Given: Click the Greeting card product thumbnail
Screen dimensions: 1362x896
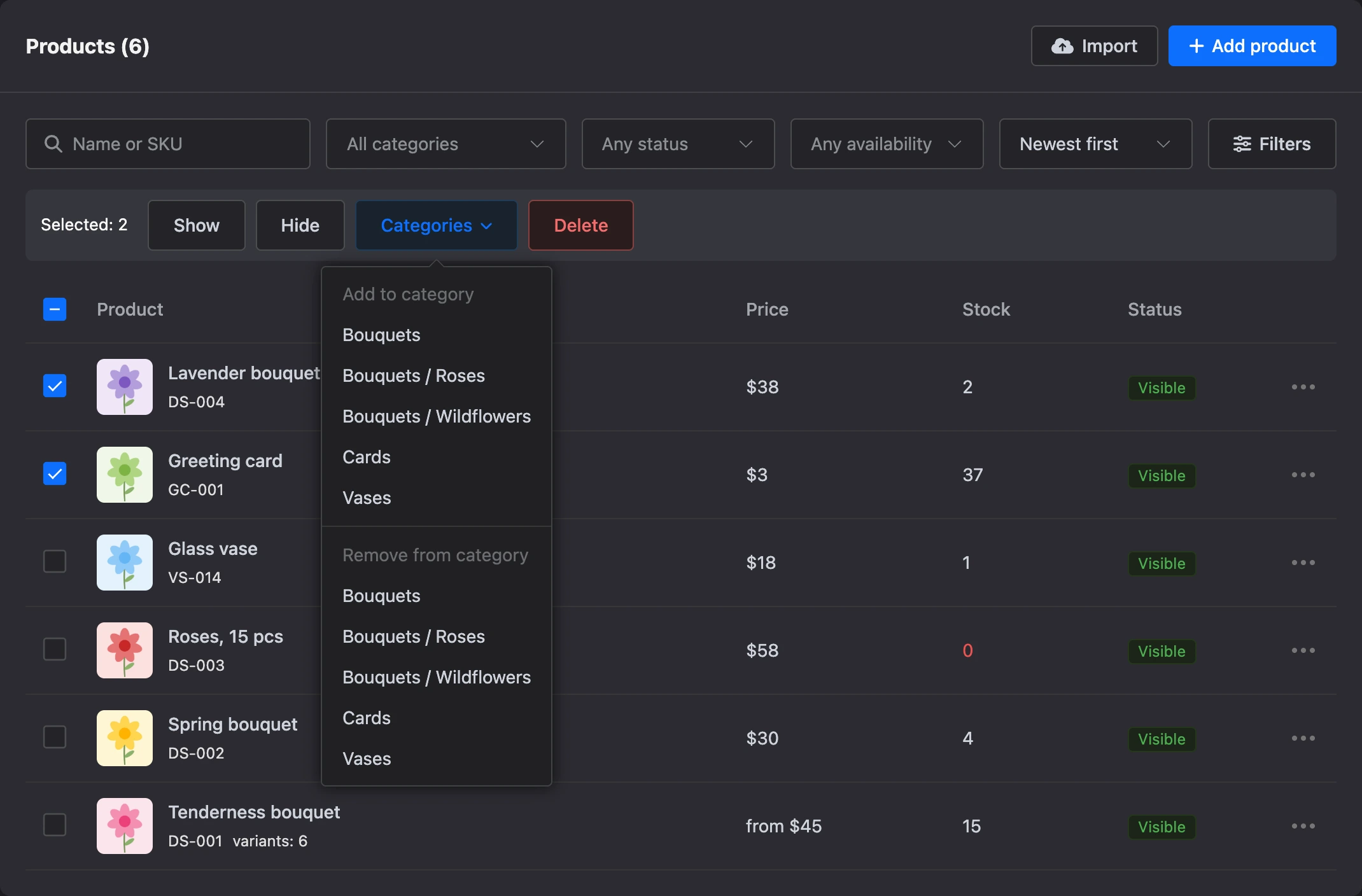Looking at the screenshot, I should click(125, 475).
